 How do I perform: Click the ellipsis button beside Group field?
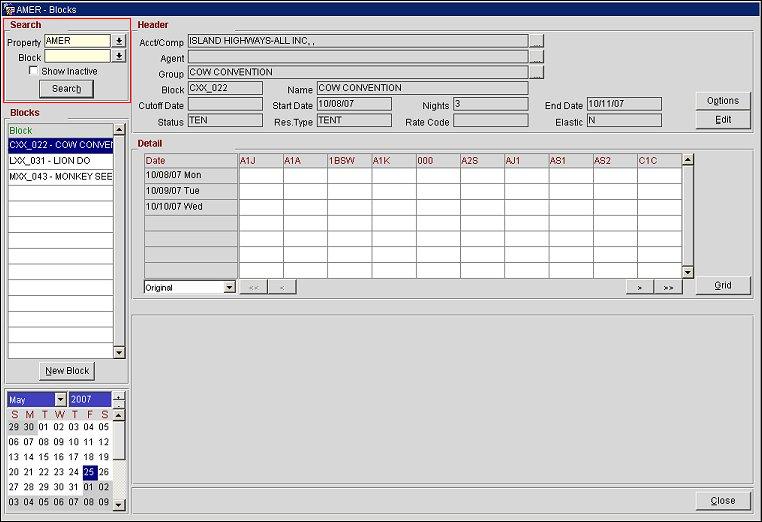pos(537,73)
